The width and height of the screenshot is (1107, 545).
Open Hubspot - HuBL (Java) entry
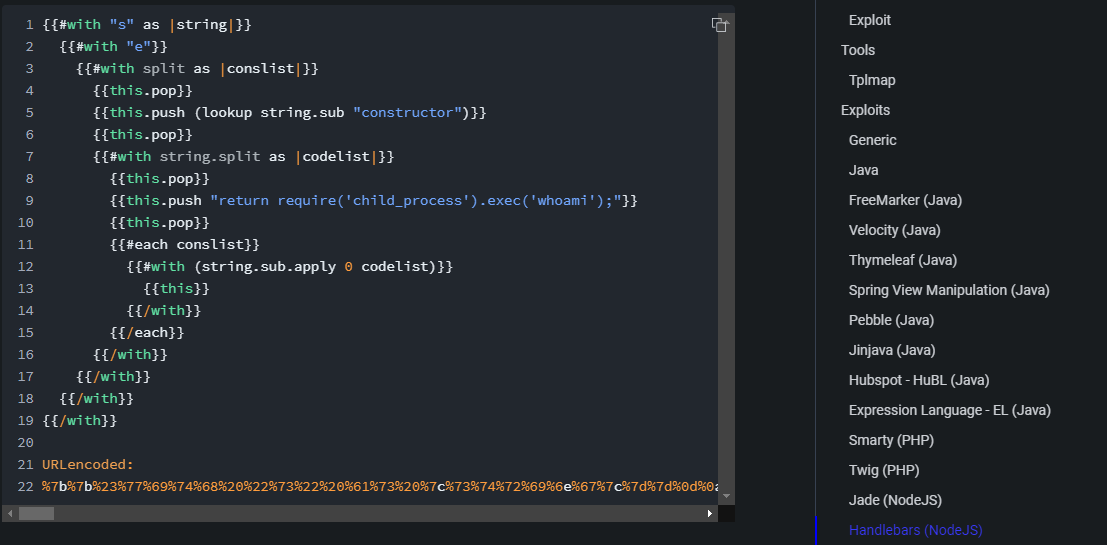918,381
